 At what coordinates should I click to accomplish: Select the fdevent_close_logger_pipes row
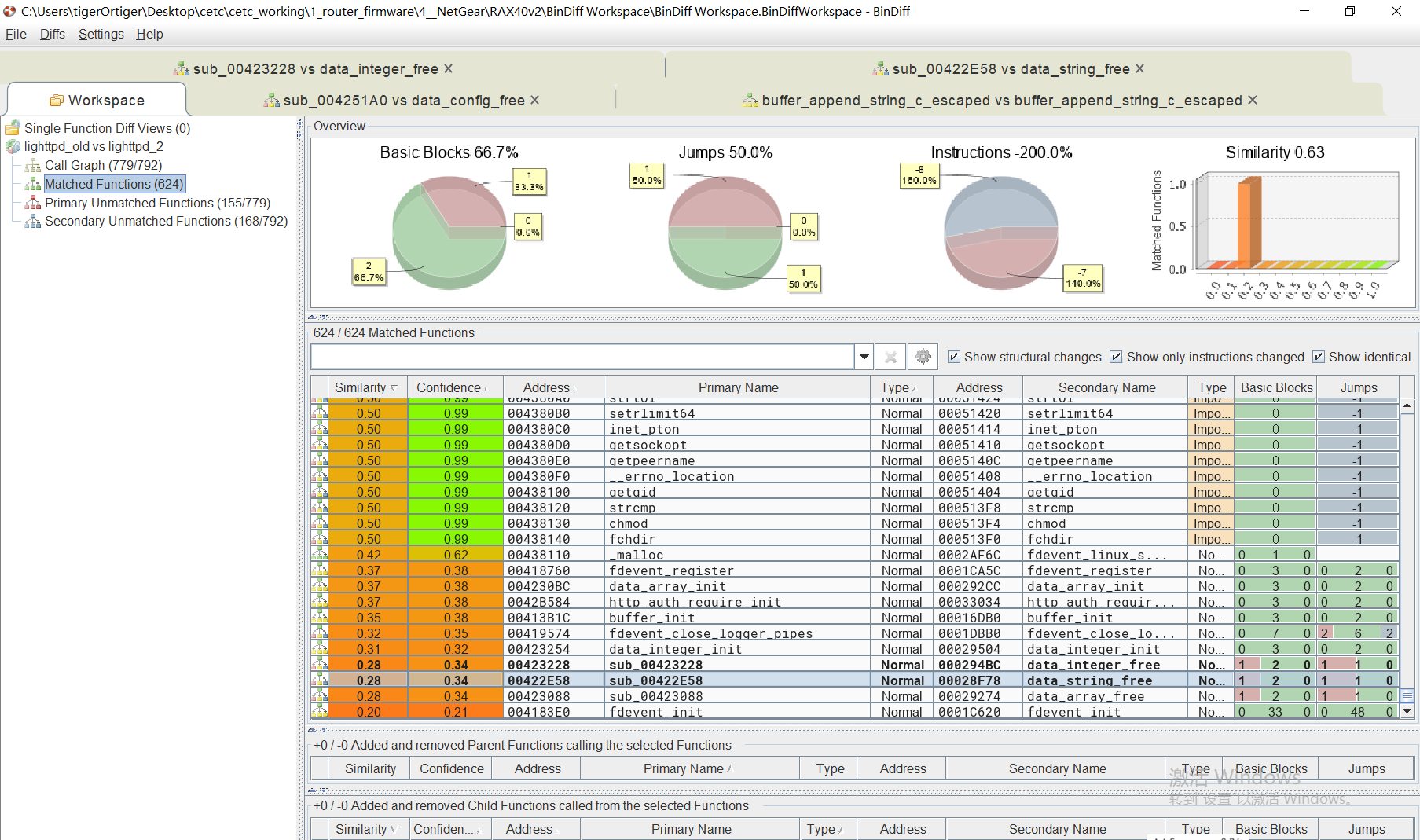pos(855,633)
